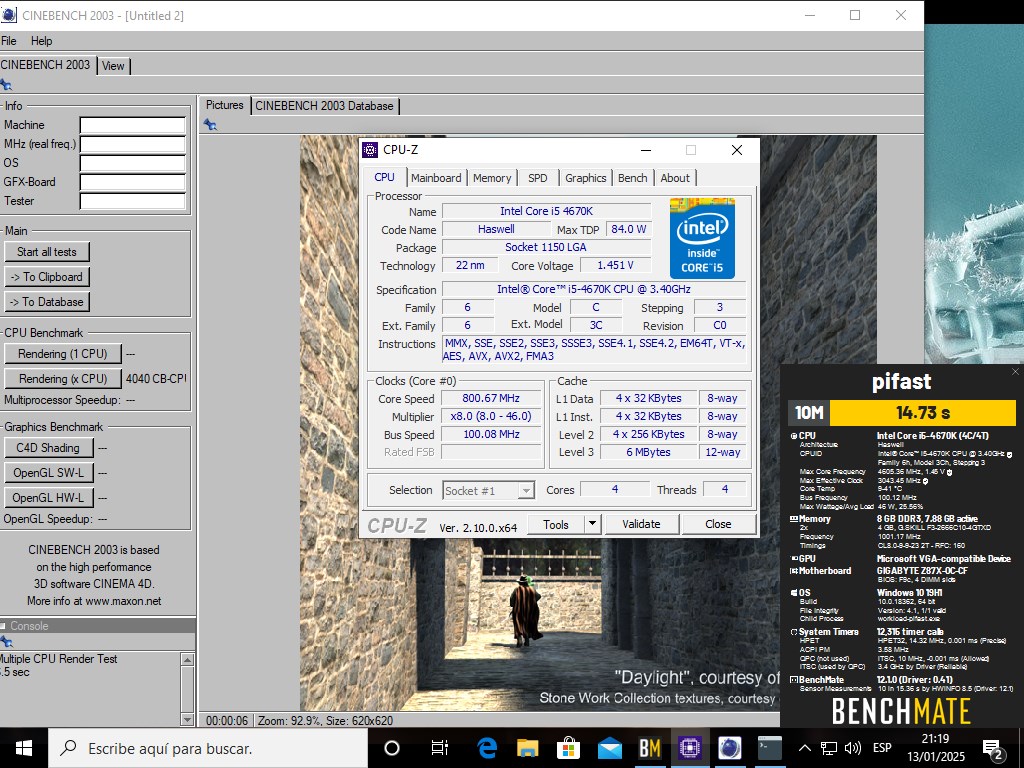Click the console scrollbar down arrow
The image size is (1024, 768).
[187, 720]
